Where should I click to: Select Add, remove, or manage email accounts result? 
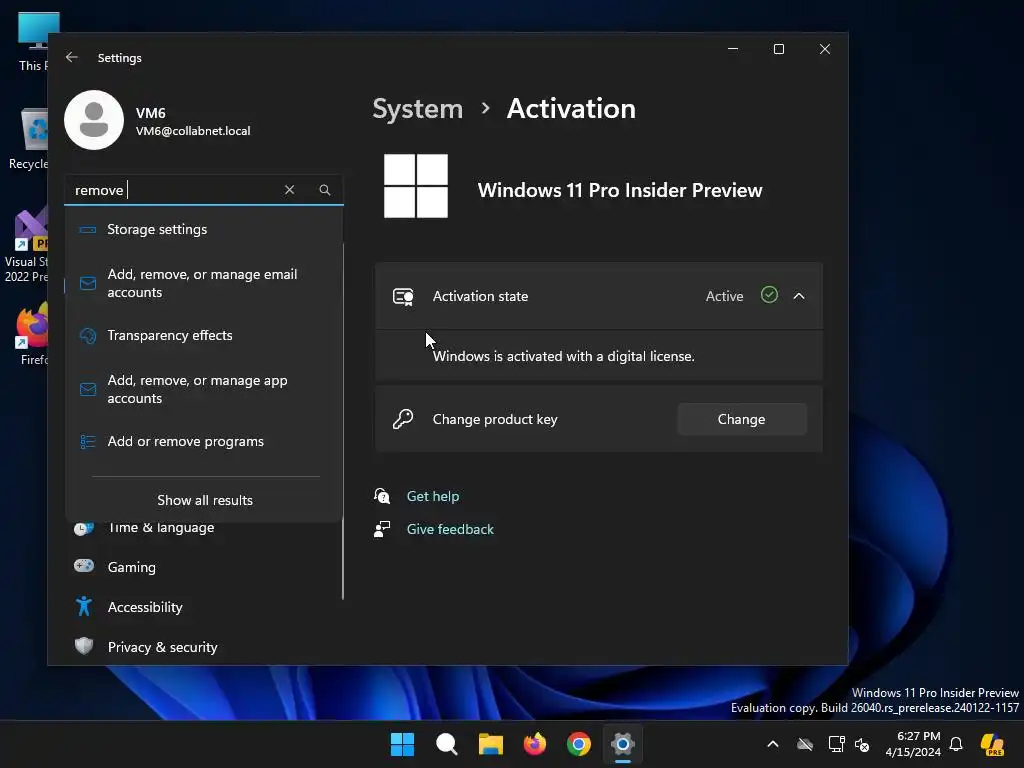tap(204, 283)
